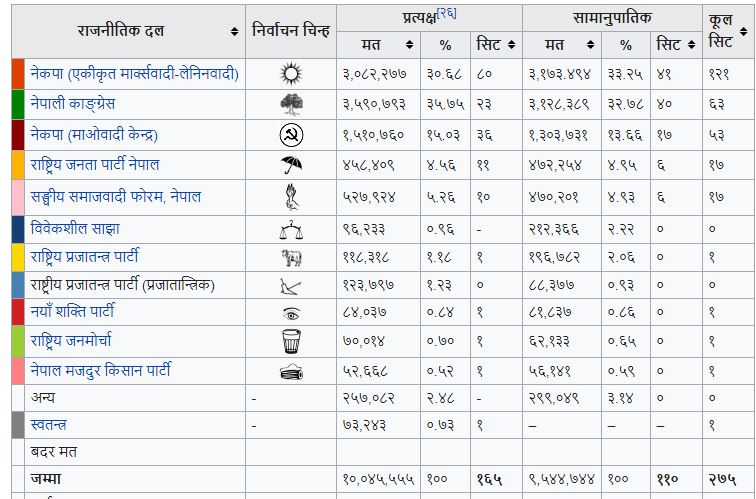Click the tree election symbol image

coord(291,103)
